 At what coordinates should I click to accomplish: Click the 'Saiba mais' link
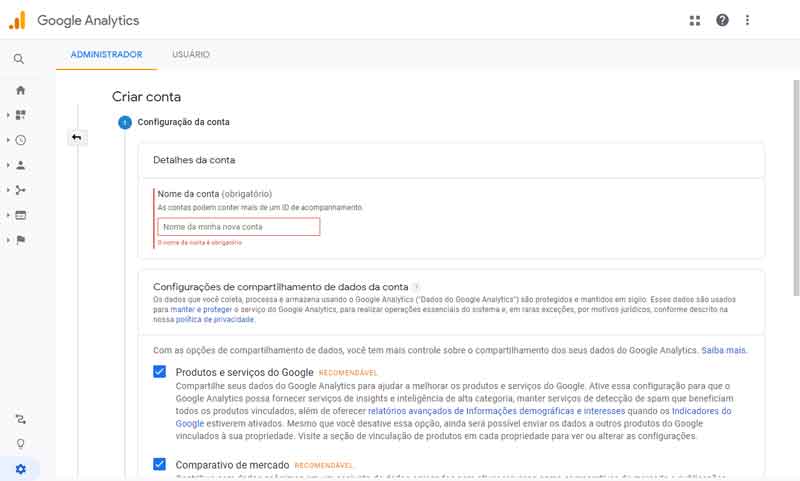click(723, 350)
